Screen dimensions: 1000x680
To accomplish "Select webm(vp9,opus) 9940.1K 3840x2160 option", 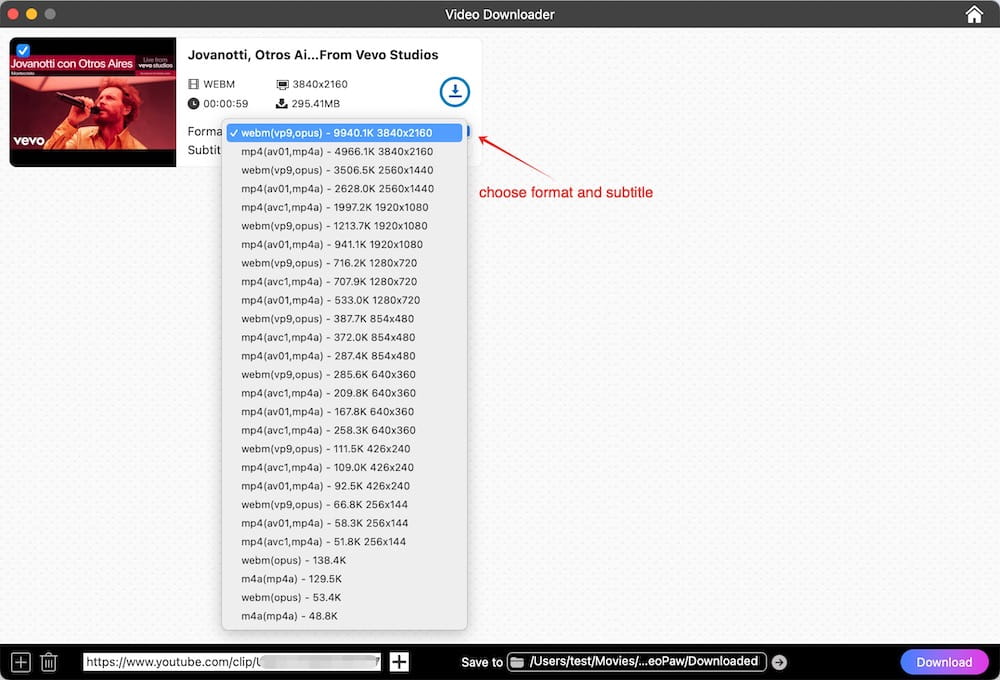I will click(344, 133).
